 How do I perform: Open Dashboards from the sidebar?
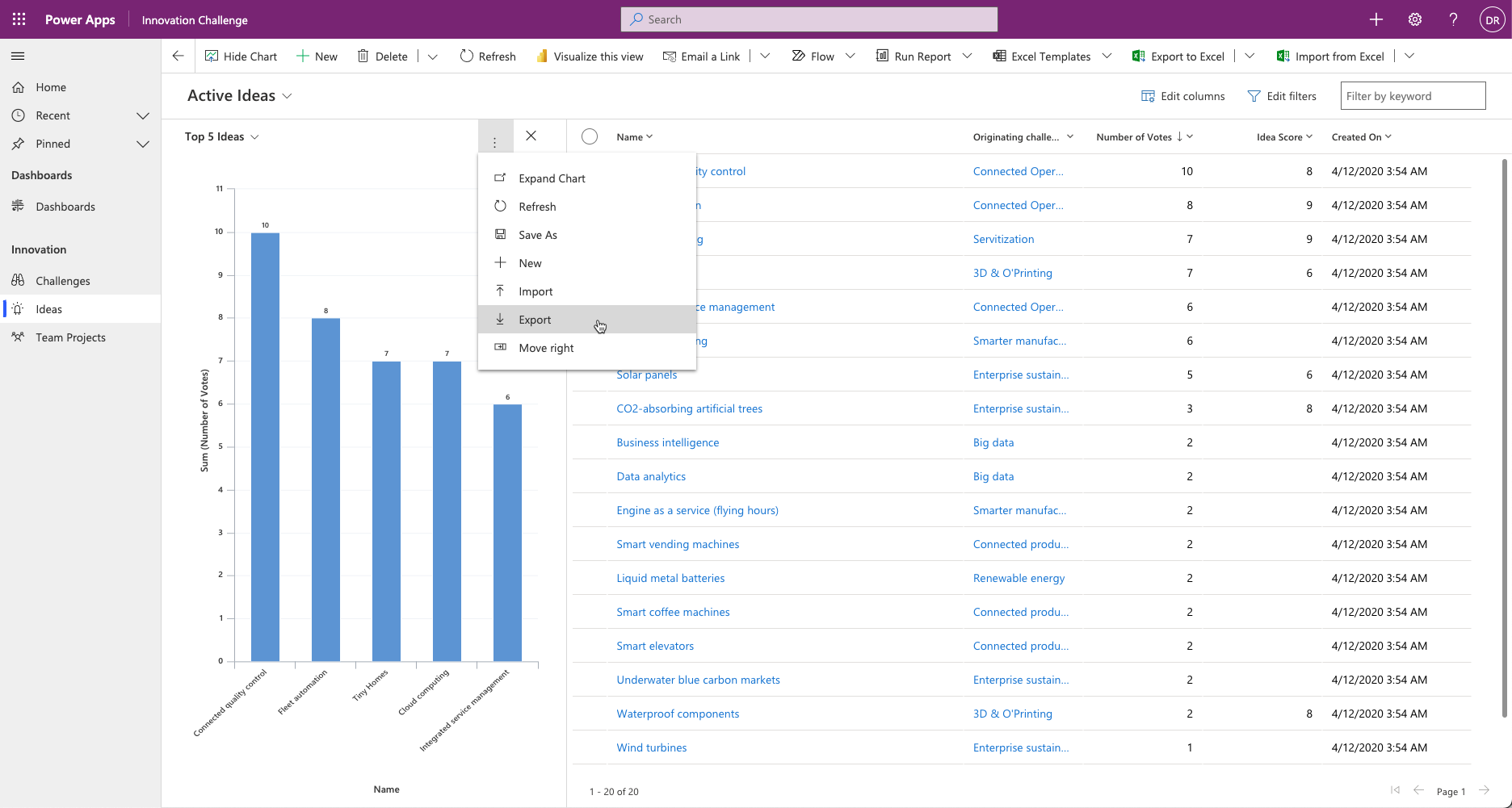[x=65, y=206]
